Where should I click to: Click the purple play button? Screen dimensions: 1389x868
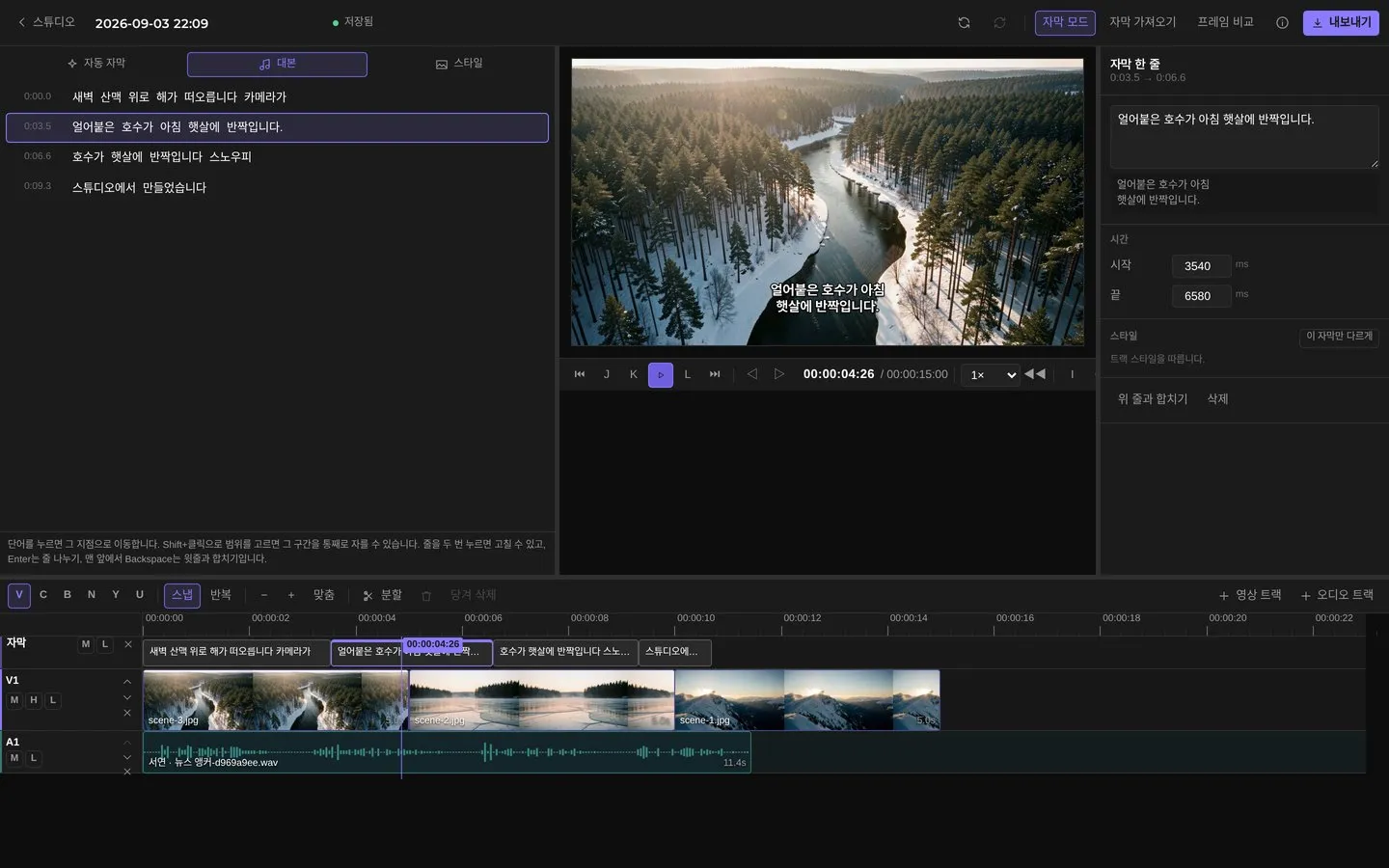coord(661,374)
